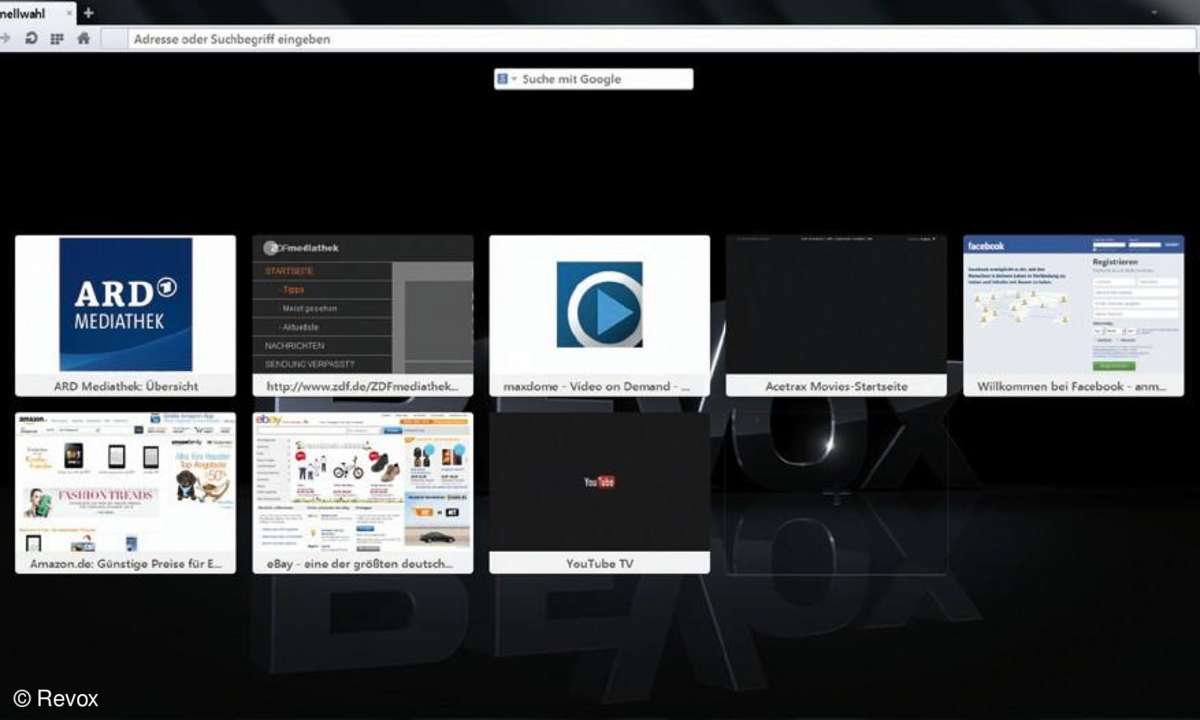Open the Willkommen bei Facebook tile
Viewport: 1200px width, 720px height.
click(1074, 316)
